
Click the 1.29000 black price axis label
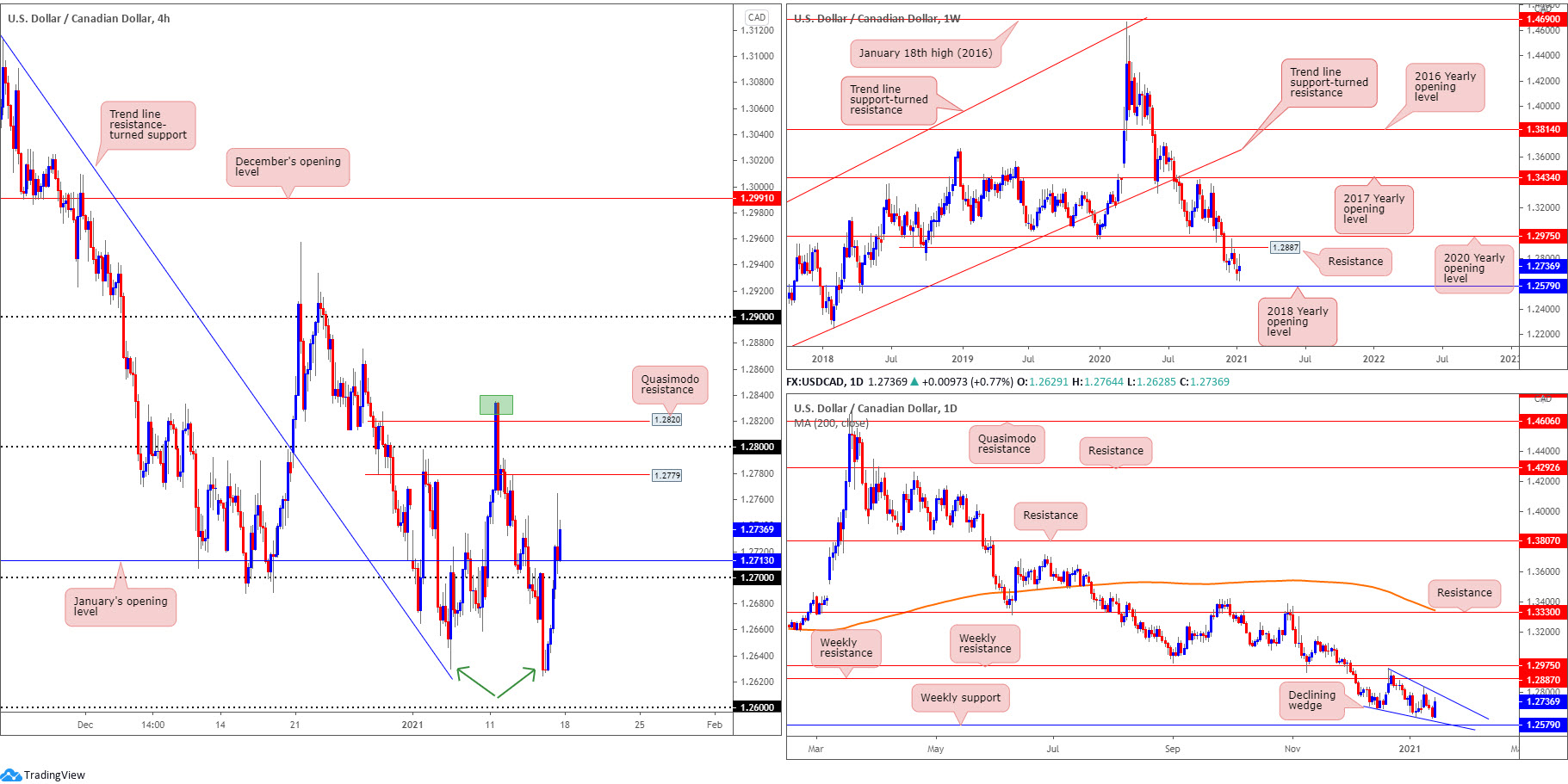(757, 317)
